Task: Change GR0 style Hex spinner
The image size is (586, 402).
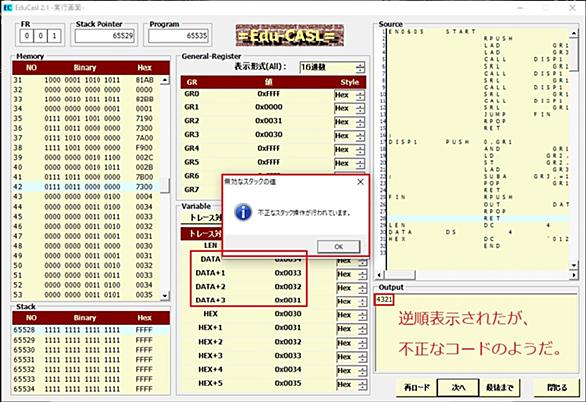Action: pos(360,95)
